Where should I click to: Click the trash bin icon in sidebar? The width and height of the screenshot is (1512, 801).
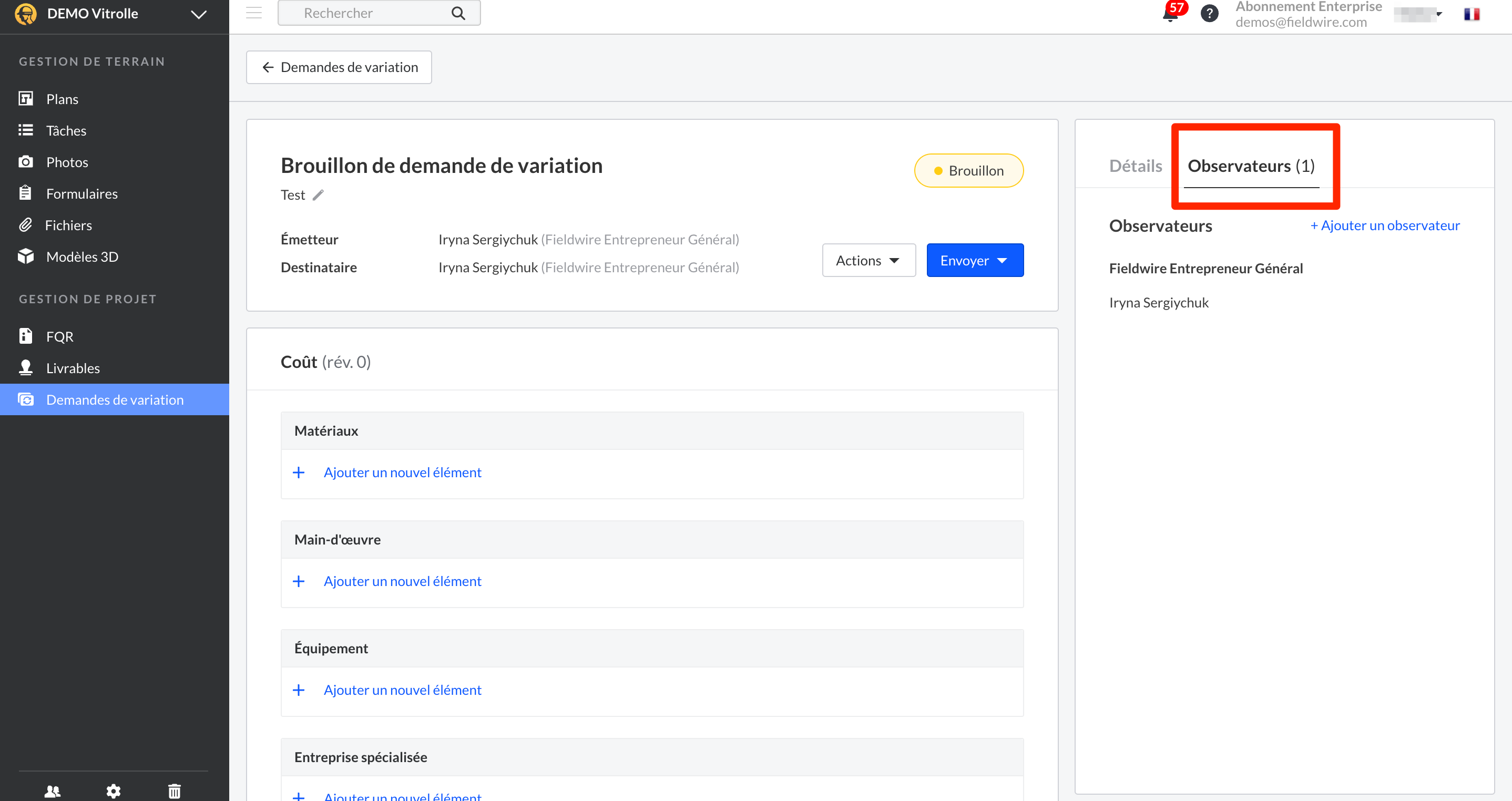coord(175,791)
